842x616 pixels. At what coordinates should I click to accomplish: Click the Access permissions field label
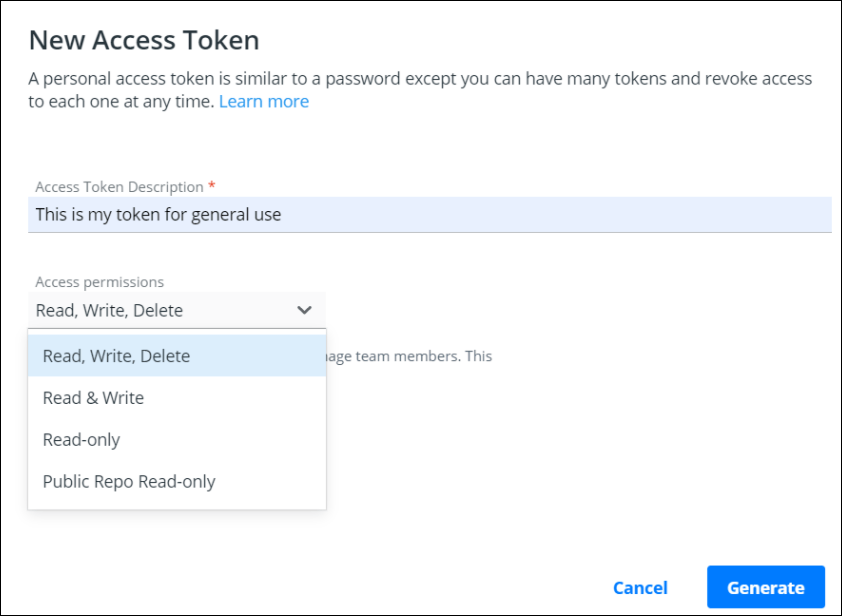[99, 282]
